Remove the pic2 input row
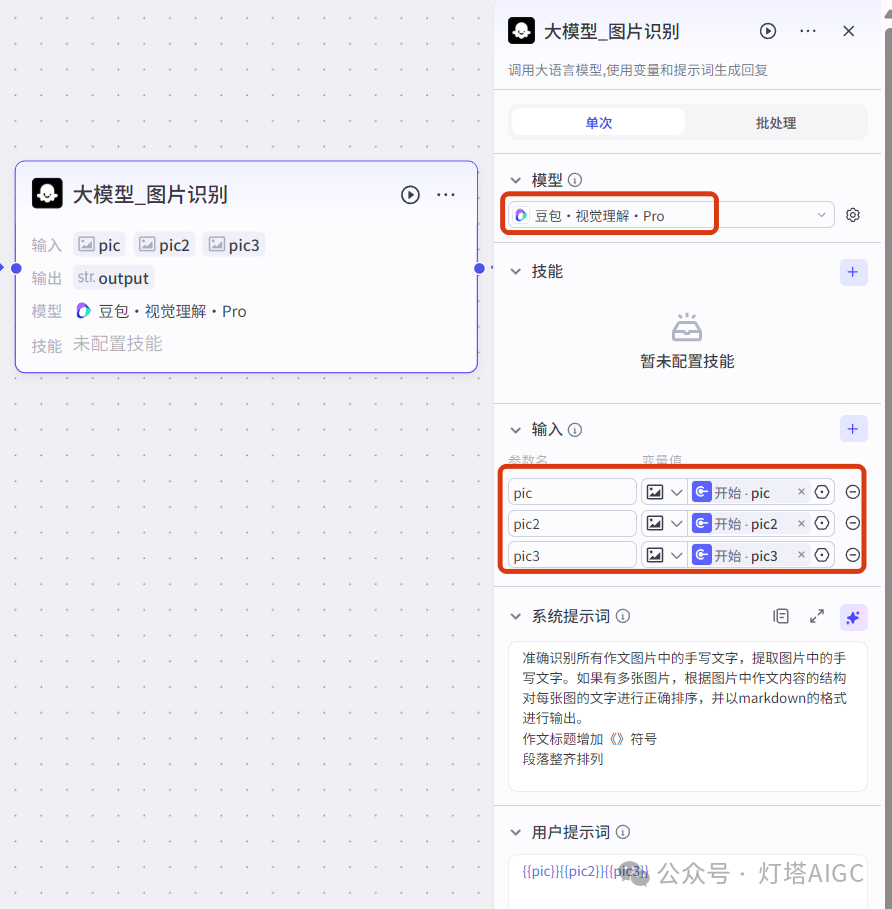Screen dimensions: 892x909 [x=853, y=523]
